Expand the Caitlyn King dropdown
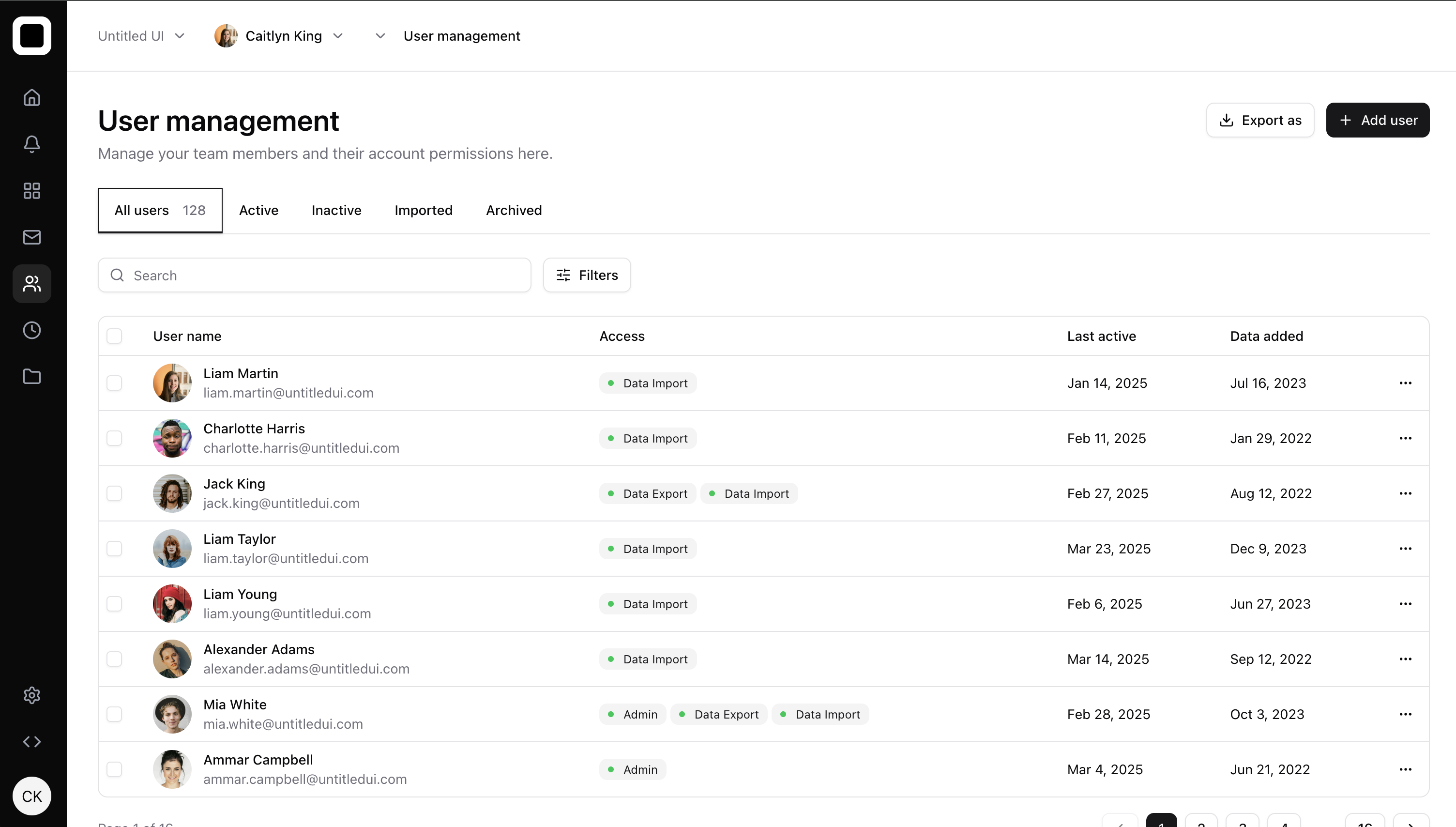 [x=338, y=36]
